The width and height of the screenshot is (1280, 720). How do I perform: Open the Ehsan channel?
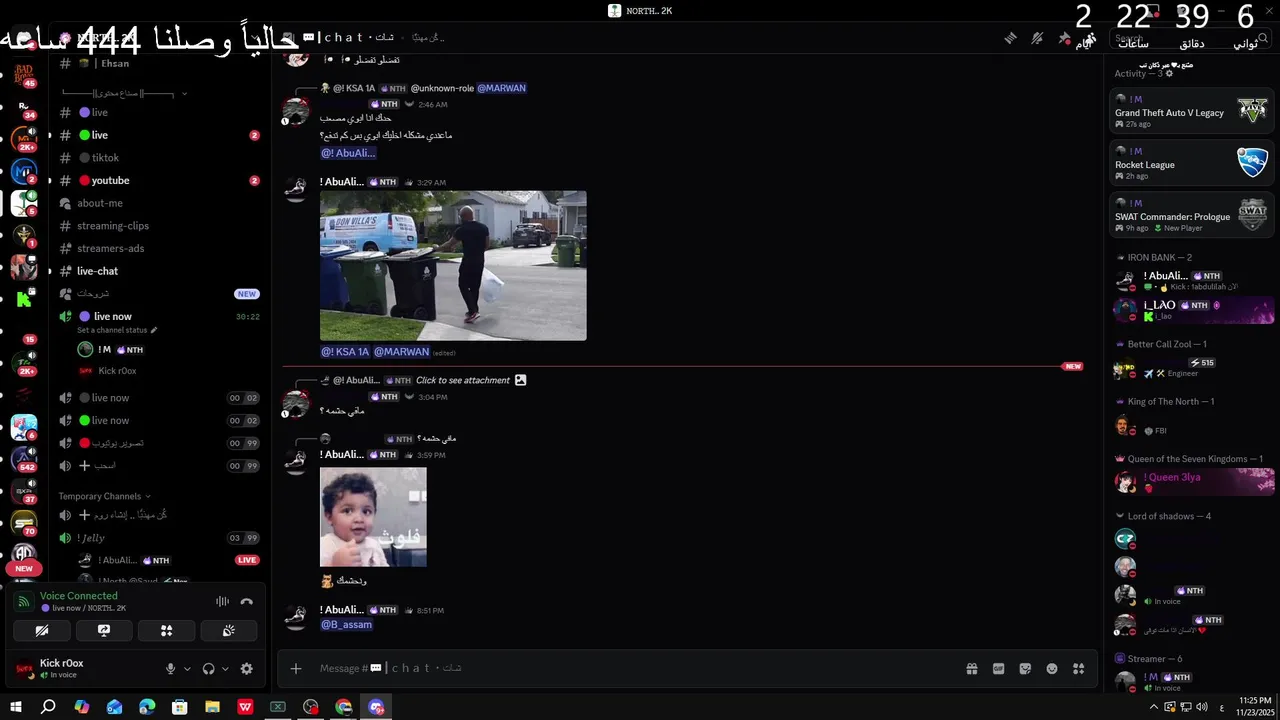[155, 63]
